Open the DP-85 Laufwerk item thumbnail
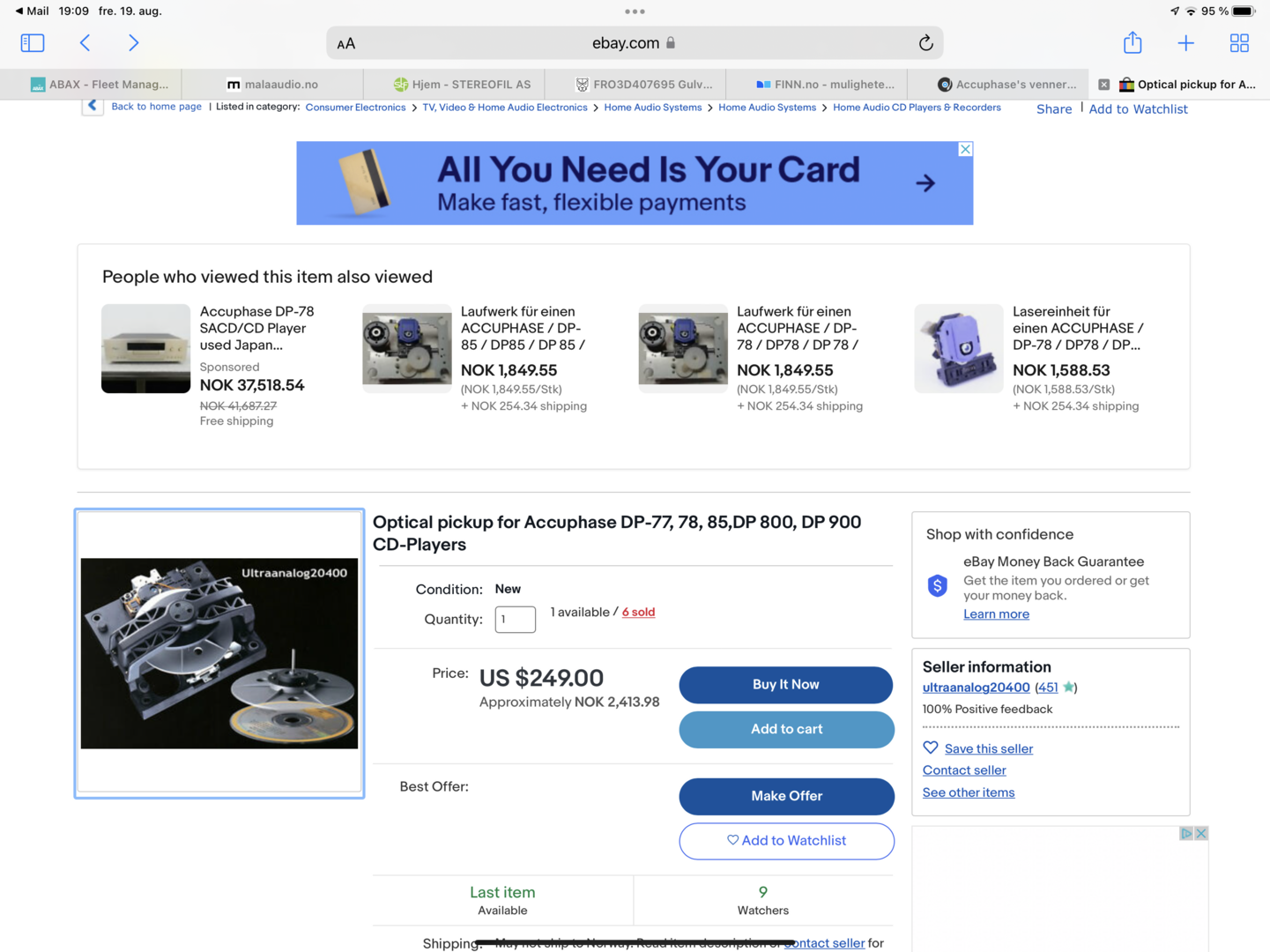 [406, 348]
